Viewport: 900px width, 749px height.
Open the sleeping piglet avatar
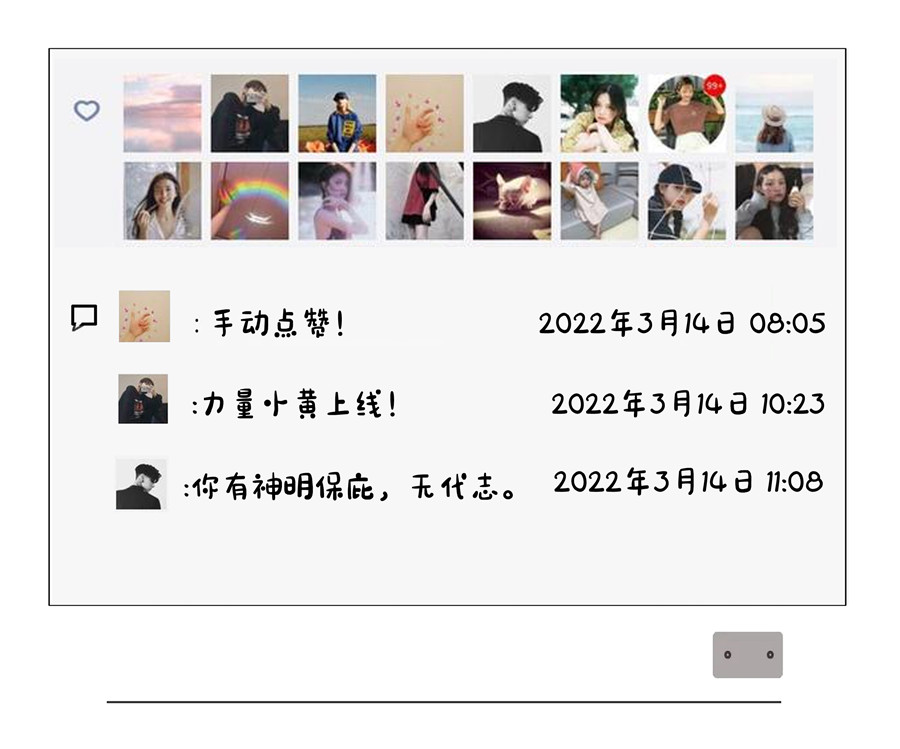click(512, 200)
